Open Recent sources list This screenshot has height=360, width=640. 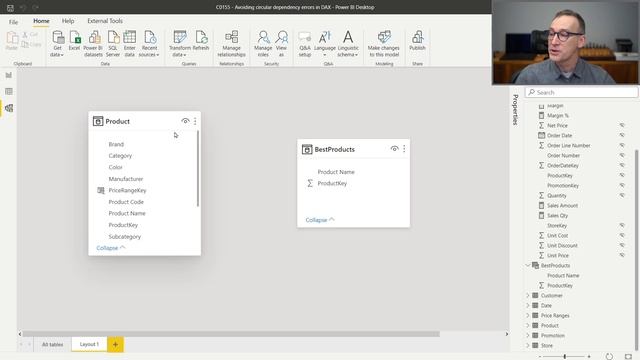[x=149, y=44]
